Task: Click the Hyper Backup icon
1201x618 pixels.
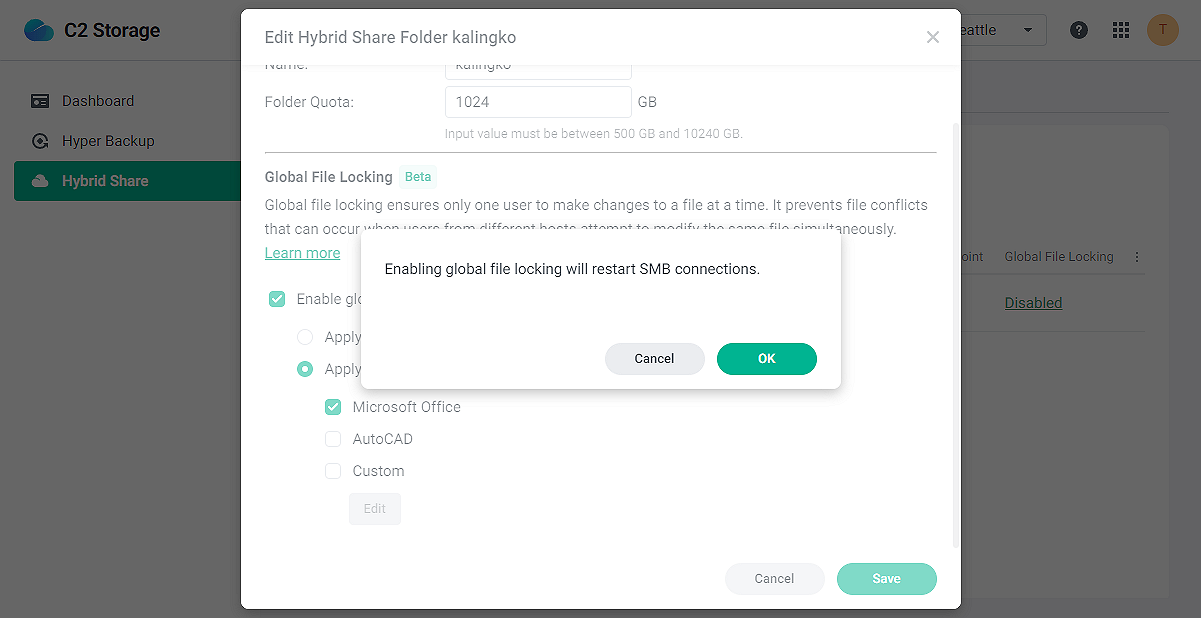Action: tap(40, 141)
